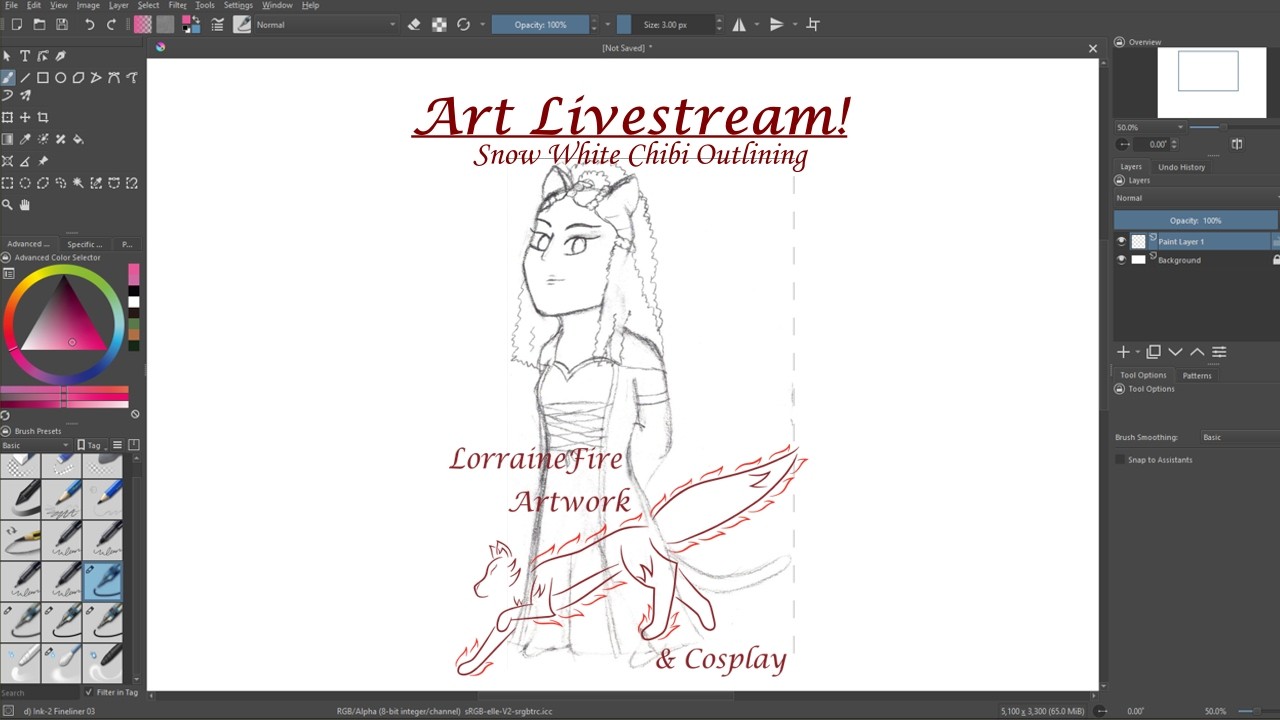The width and height of the screenshot is (1280, 720).
Task: Hide Paint Layer 1 visibility eye
Action: click(x=1121, y=241)
